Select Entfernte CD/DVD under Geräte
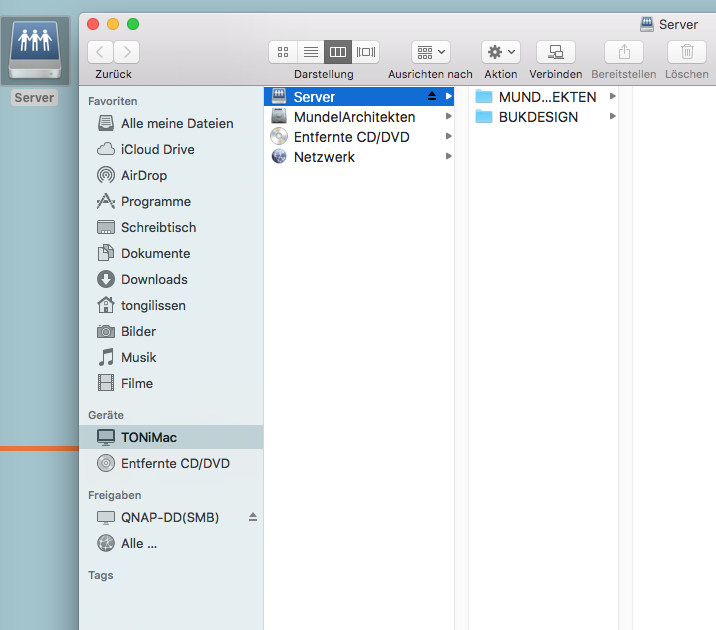Viewport: 716px width, 630px height. (175, 463)
